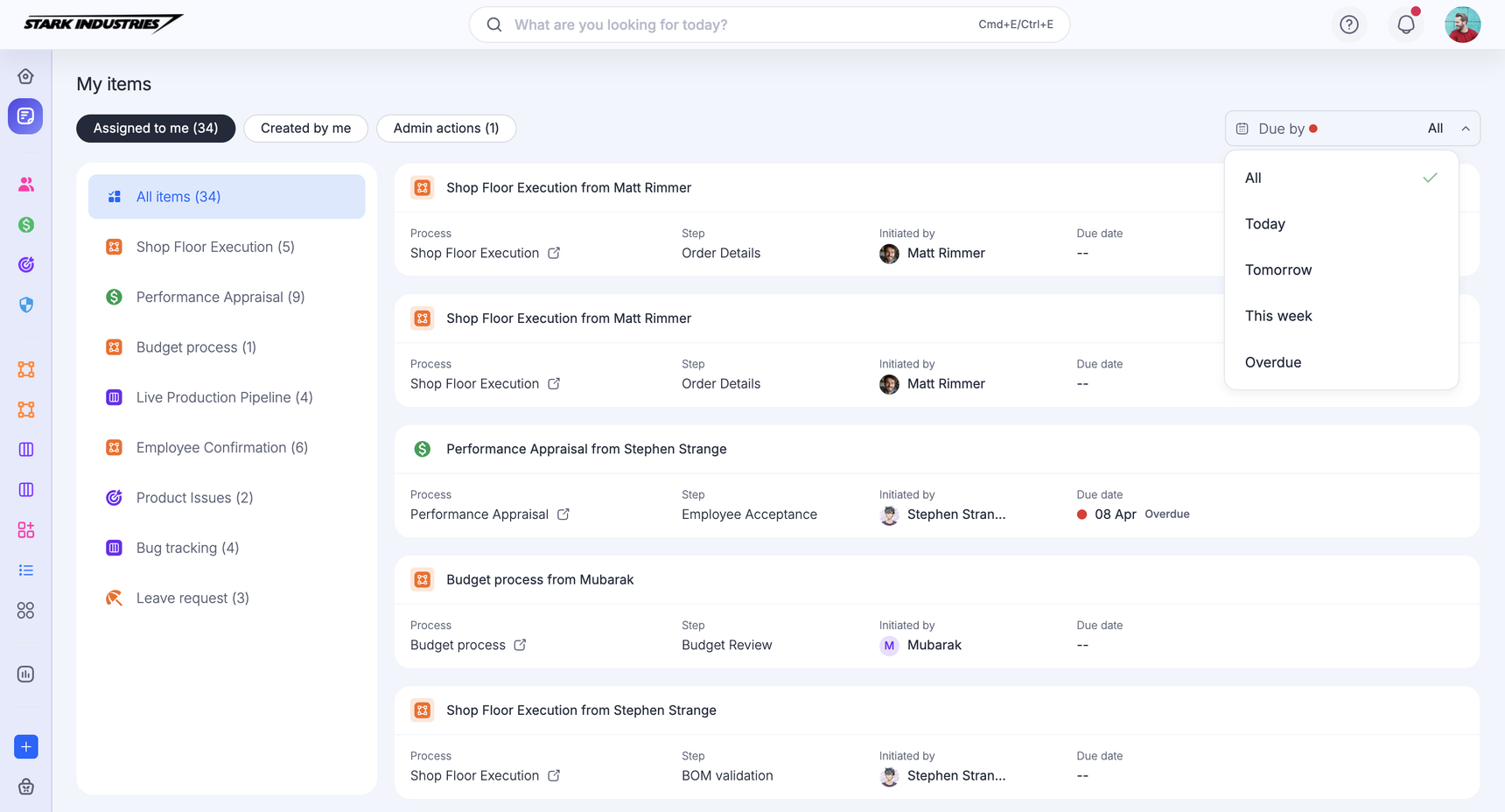The width and height of the screenshot is (1505, 812).
Task: Click the blue plus create button
Action: click(x=26, y=746)
